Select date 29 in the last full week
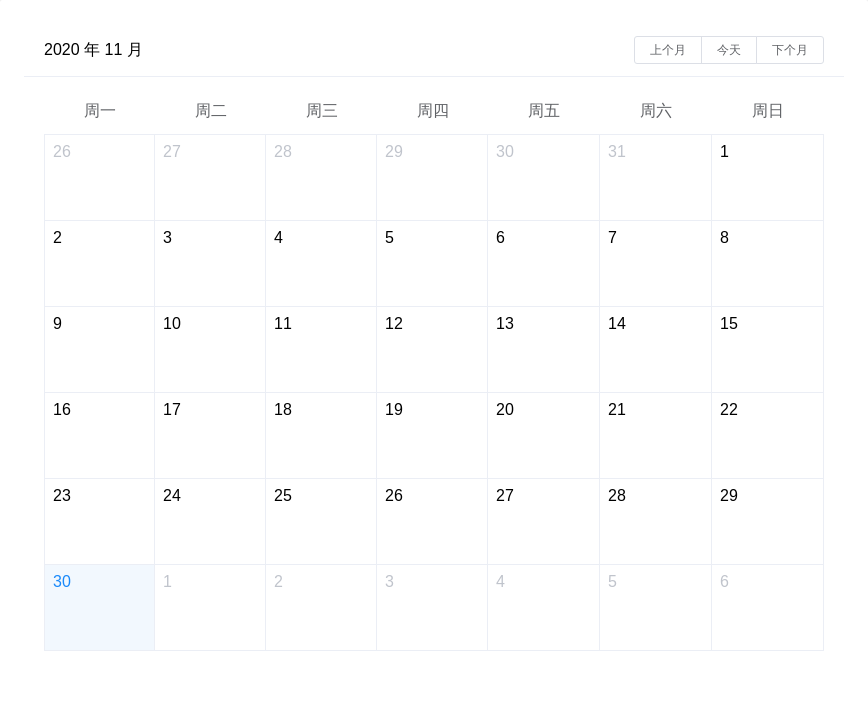This screenshot has width=868, height=710. 767,521
